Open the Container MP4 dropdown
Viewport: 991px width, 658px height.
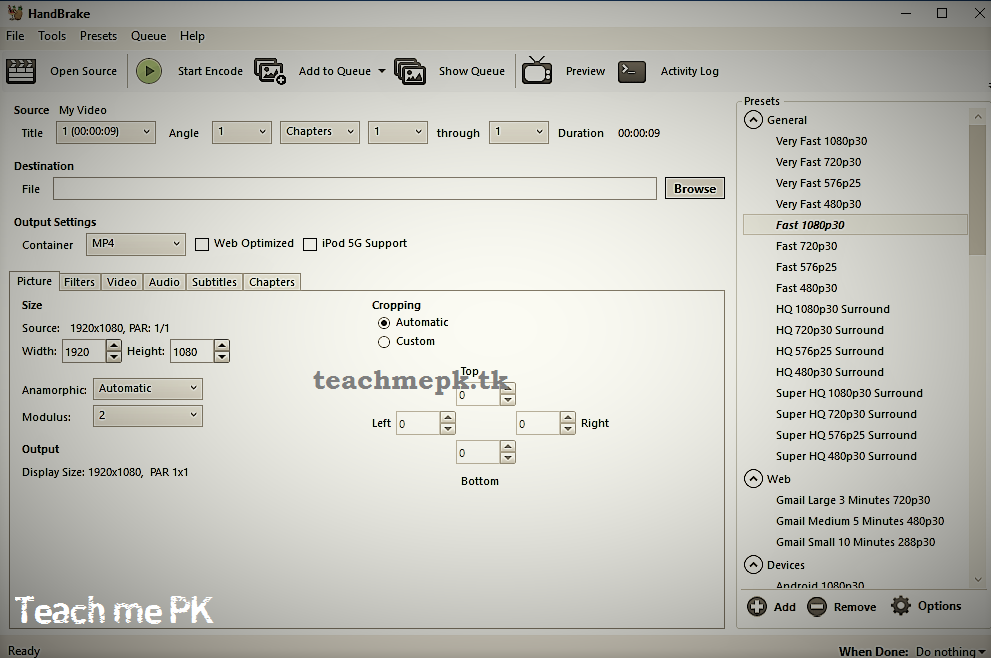point(135,244)
